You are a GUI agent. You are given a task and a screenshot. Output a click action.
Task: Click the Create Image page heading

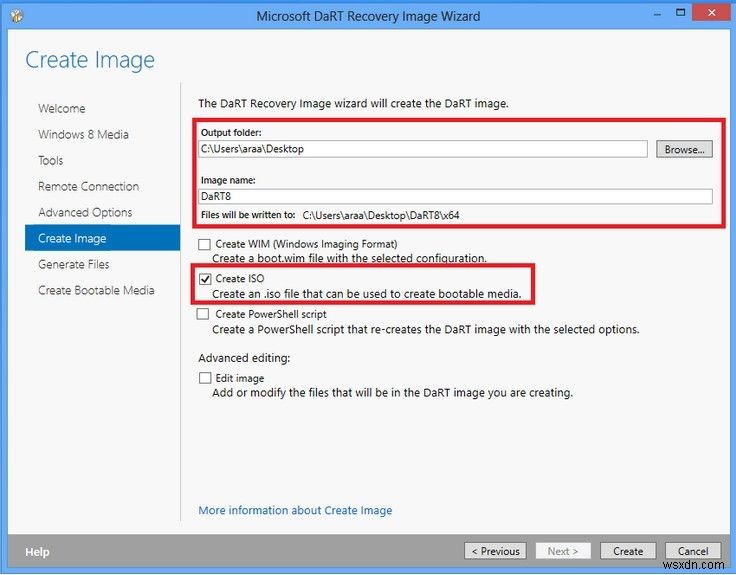[90, 60]
